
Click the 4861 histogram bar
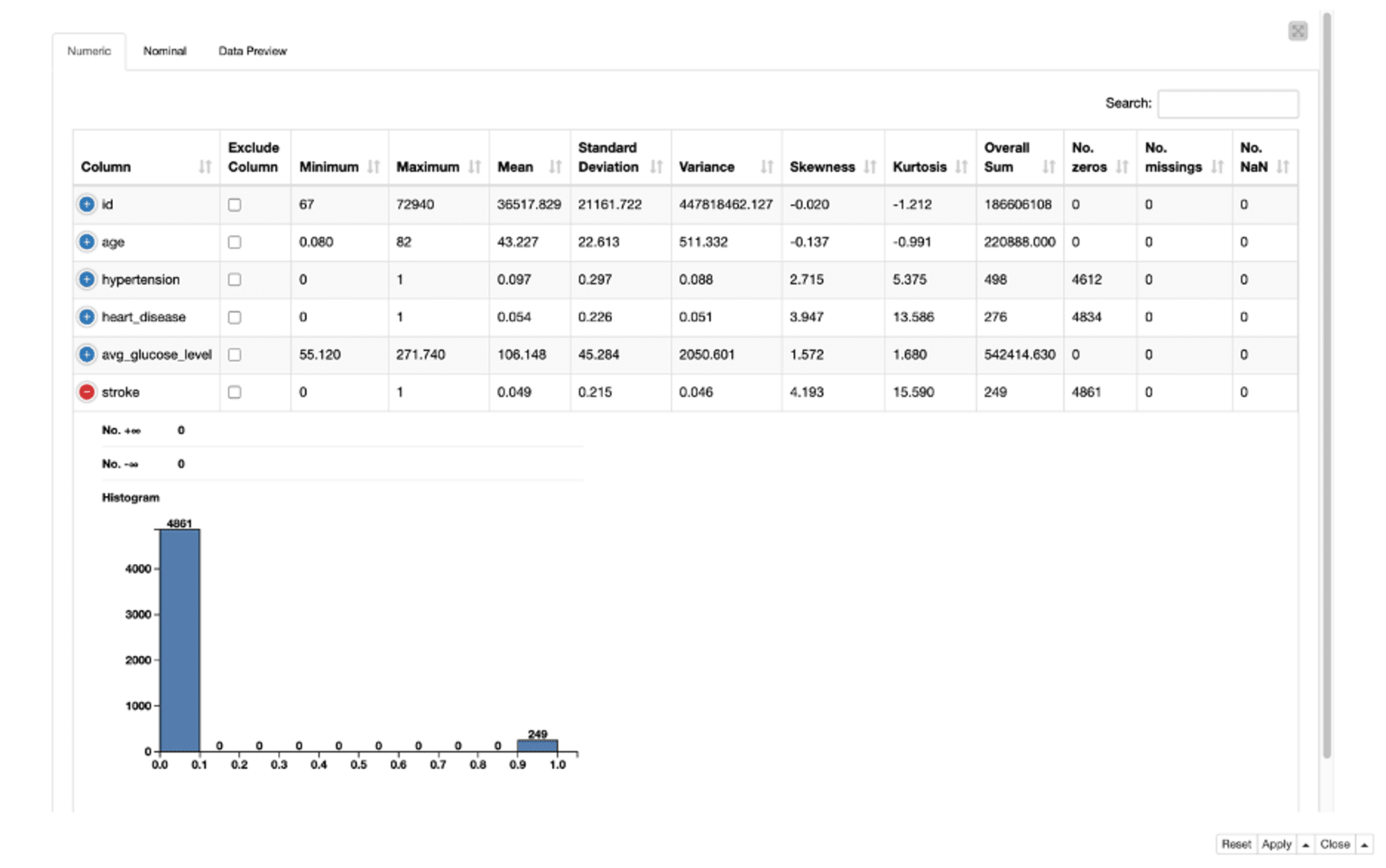[180, 641]
